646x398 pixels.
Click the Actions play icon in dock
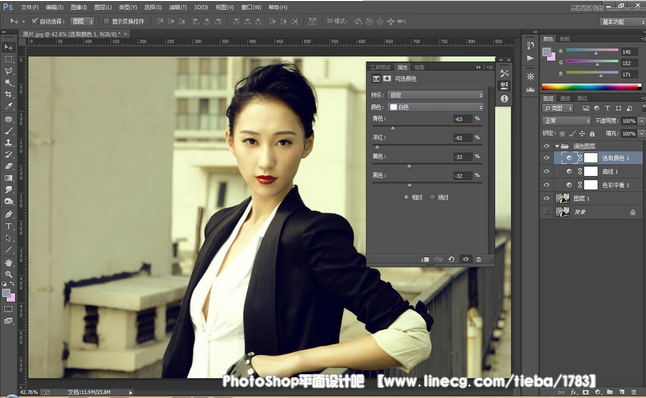coord(530,58)
